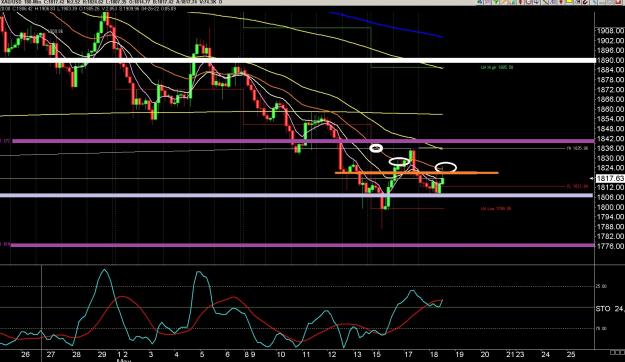Viewport: 625px width, 362px height.
Task: Click the symbol info header text at top-left
Action: pos(112,2)
